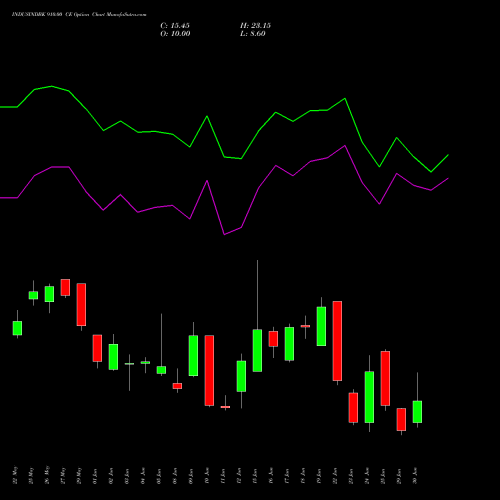Click the 15 Jun date label

pos(255,475)
